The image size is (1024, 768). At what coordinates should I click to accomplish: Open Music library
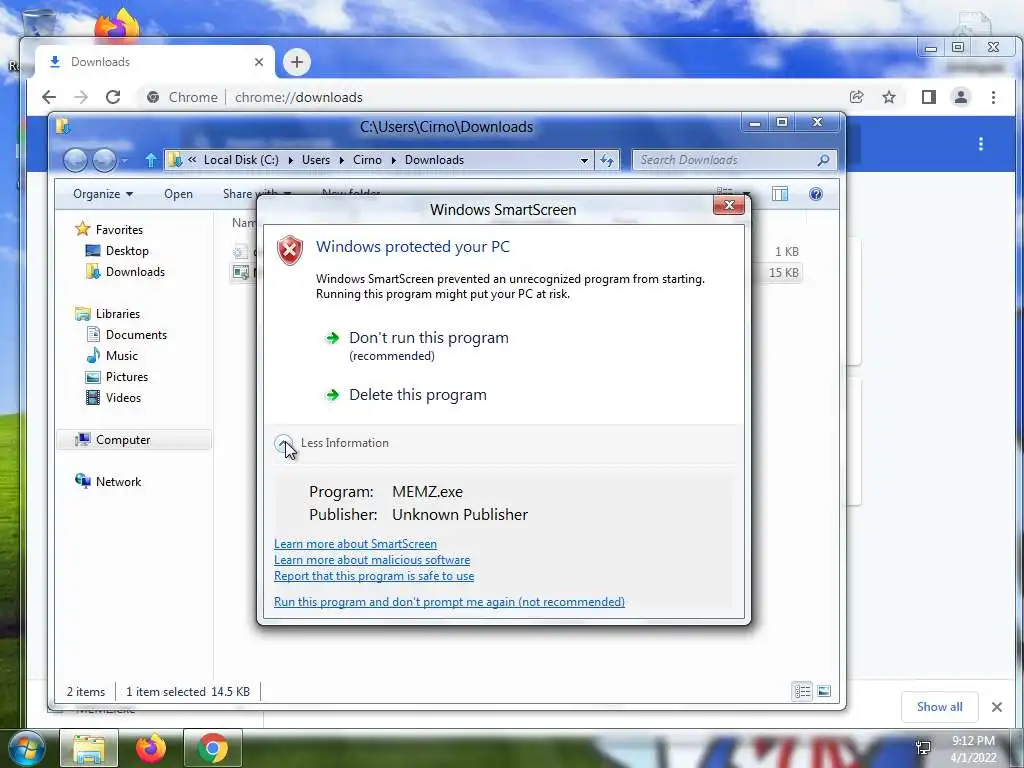click(x=121, y=355)
